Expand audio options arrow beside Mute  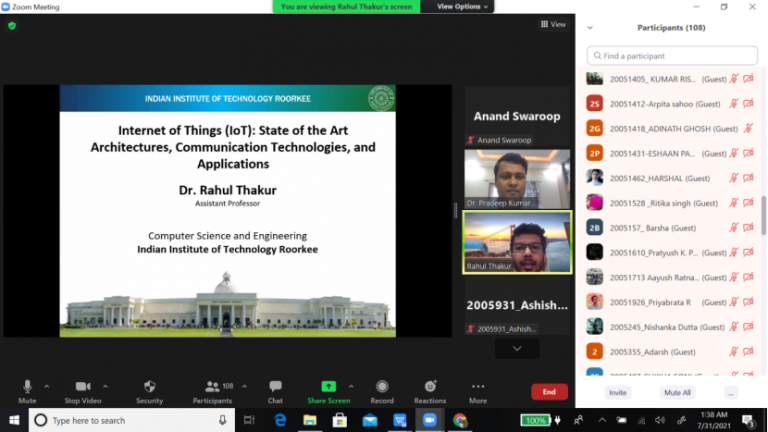(x=47, y=386)
